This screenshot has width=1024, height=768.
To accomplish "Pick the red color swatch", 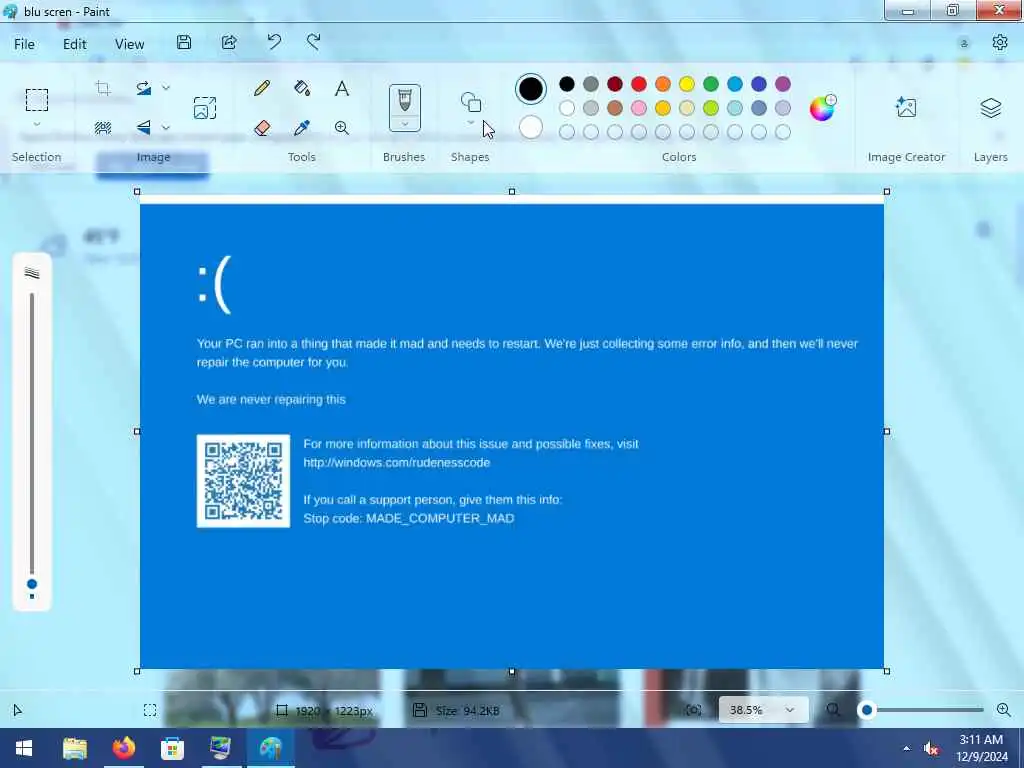I will (639, 84).
